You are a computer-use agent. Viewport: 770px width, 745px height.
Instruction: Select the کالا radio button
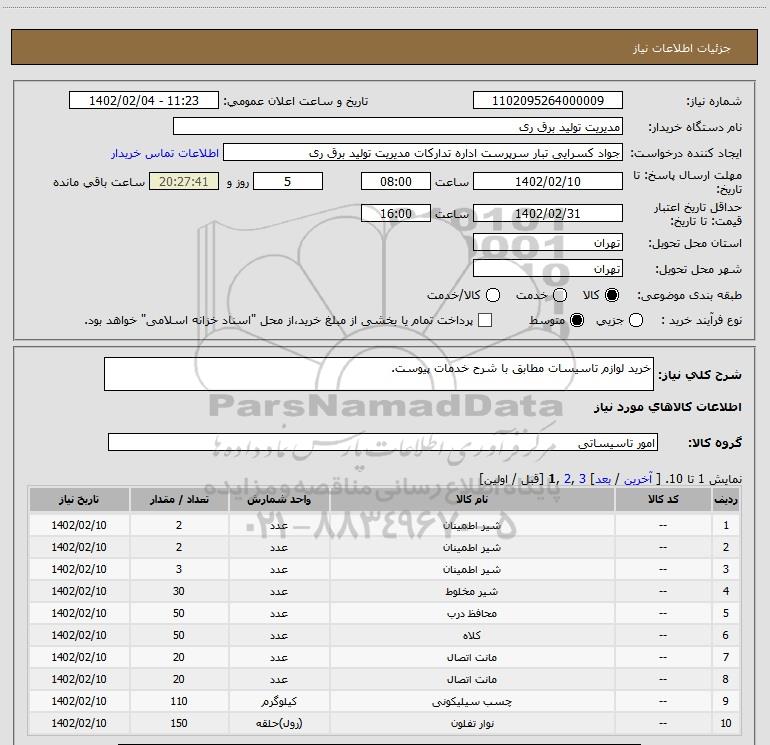click(x=612, y=295)
